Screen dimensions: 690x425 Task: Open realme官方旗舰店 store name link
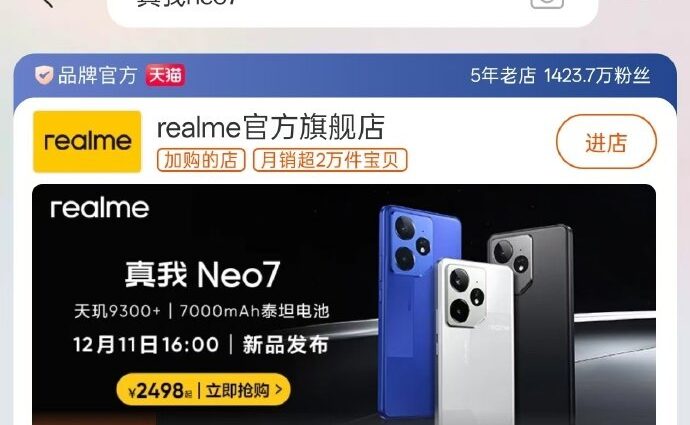click(271, 127)
